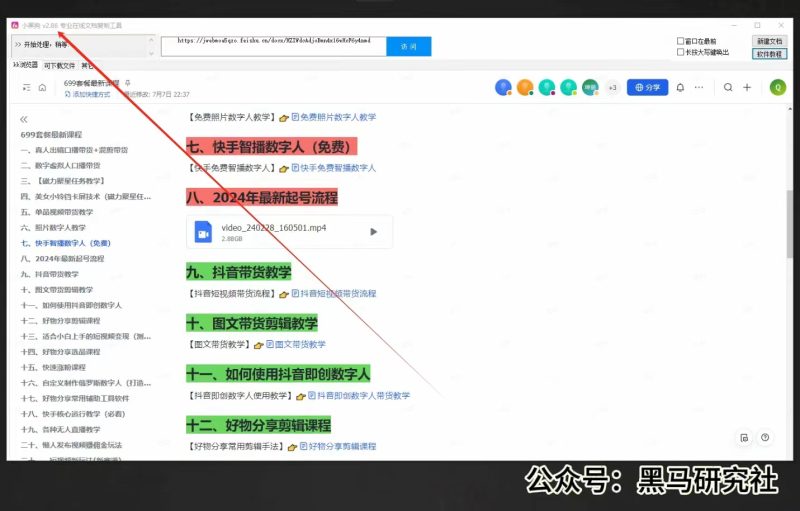Viewport: 800px width, 511px height.
Task: Open the 免费照片数字人教学 document link
Action: point(334,117)
